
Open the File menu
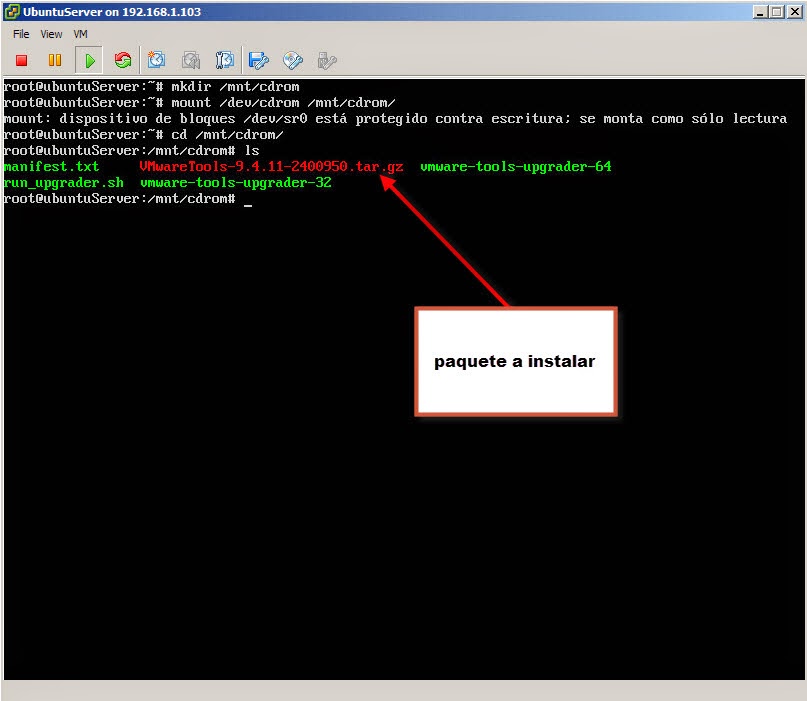pos(21,34)
